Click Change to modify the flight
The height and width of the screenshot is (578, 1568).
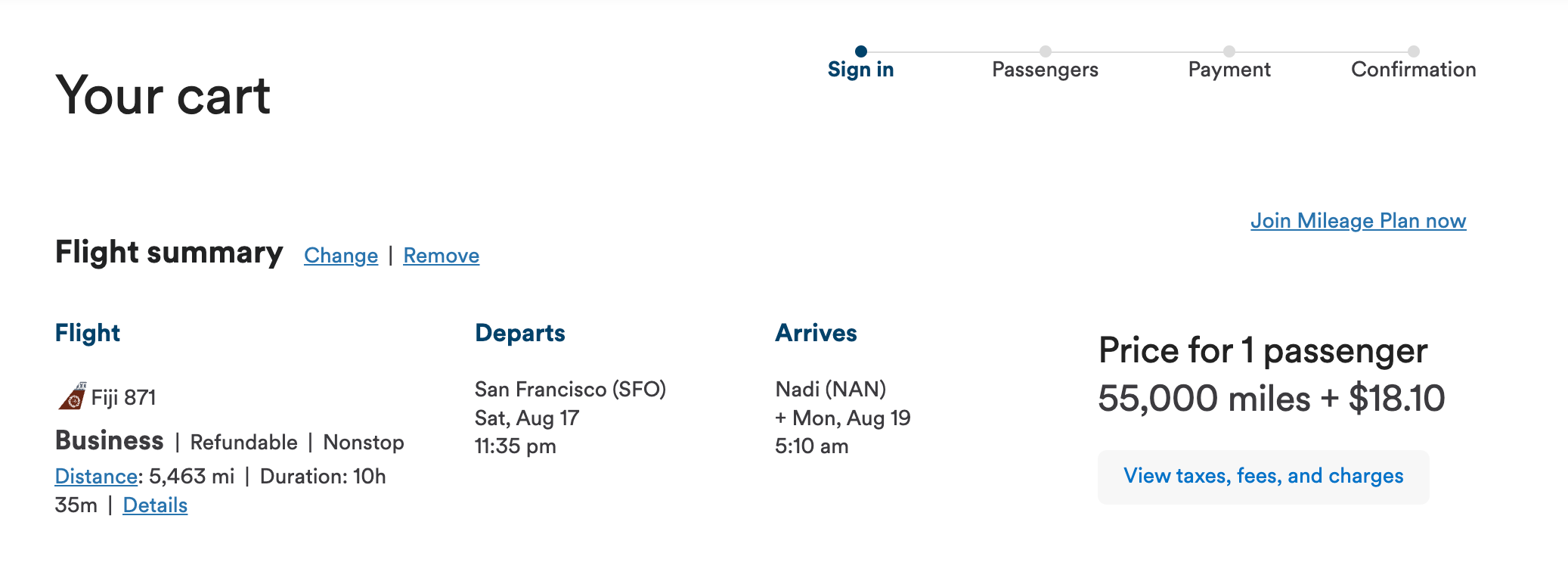tap(340, 255)
